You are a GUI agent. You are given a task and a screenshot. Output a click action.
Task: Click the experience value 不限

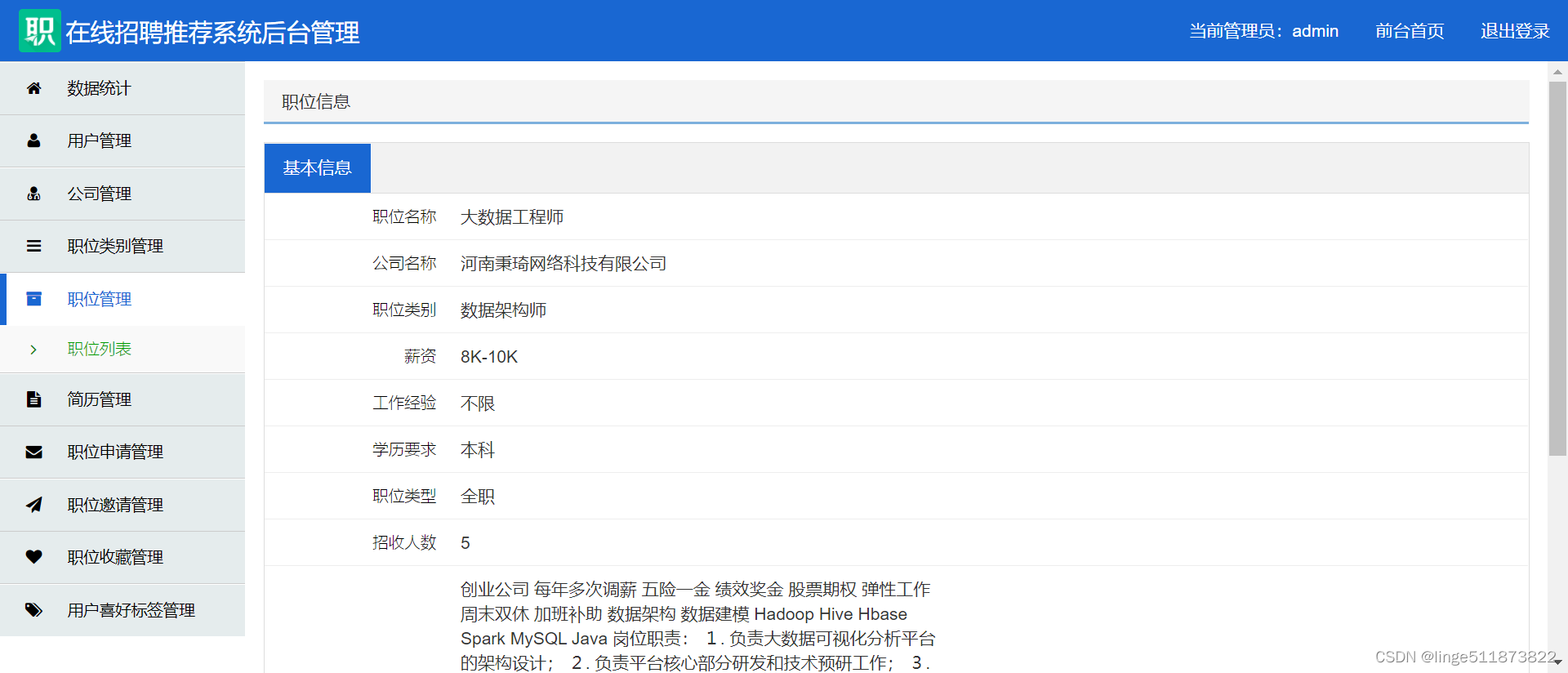[478, 403]
